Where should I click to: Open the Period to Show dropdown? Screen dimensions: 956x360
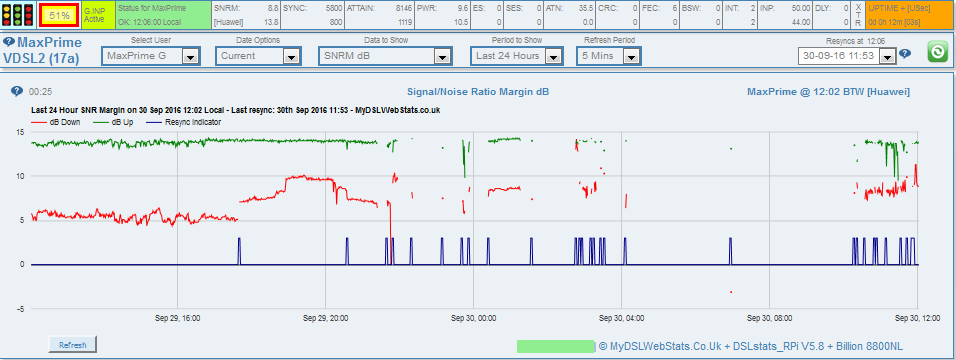click(516, 56)
